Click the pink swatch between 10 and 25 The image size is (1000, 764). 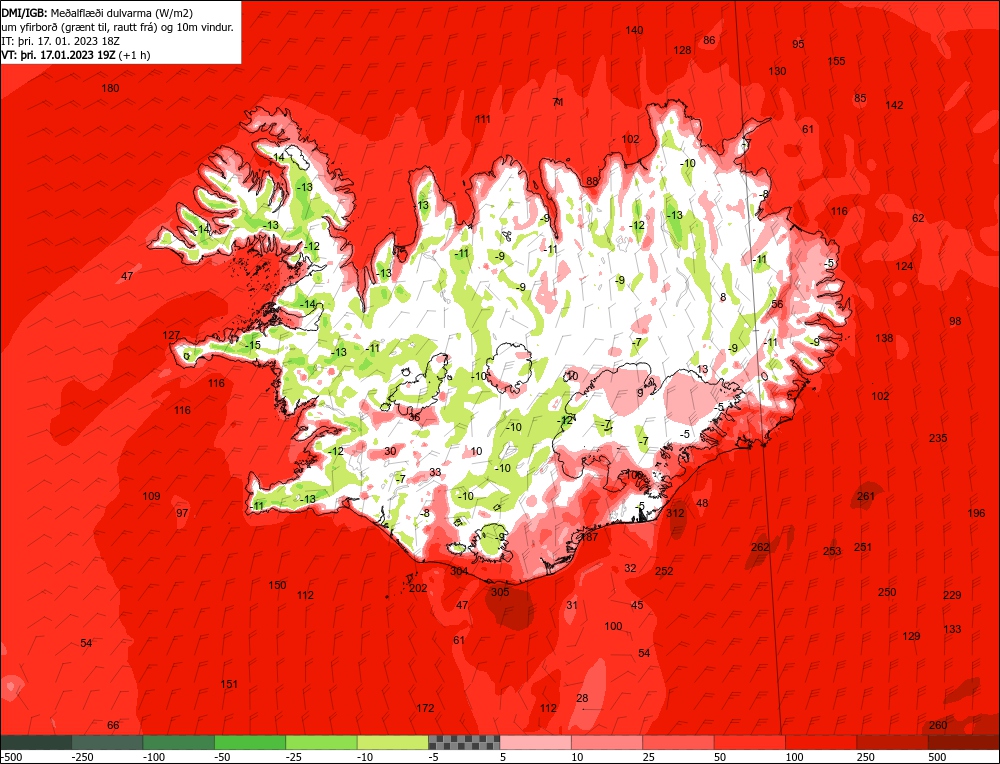pos(607,742)
